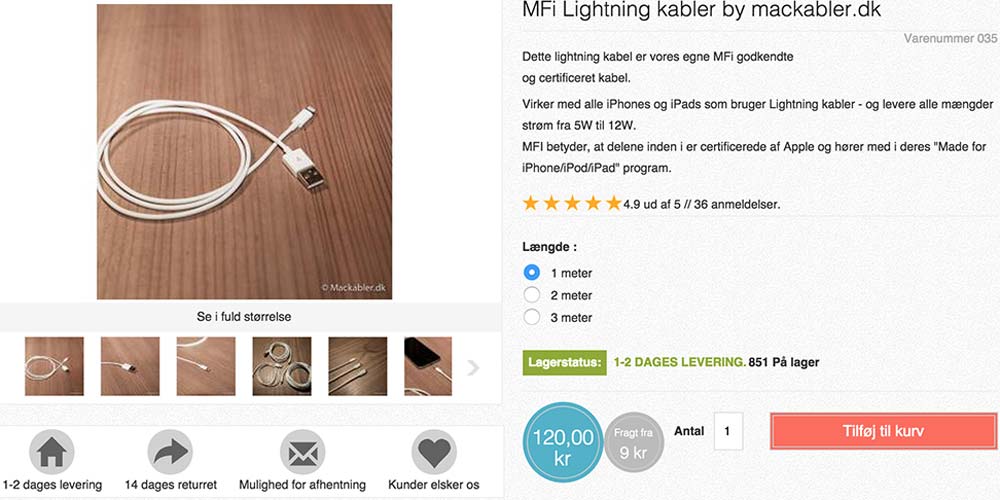
Task: Choose the 2 meter length option
Action: (532, 295)
